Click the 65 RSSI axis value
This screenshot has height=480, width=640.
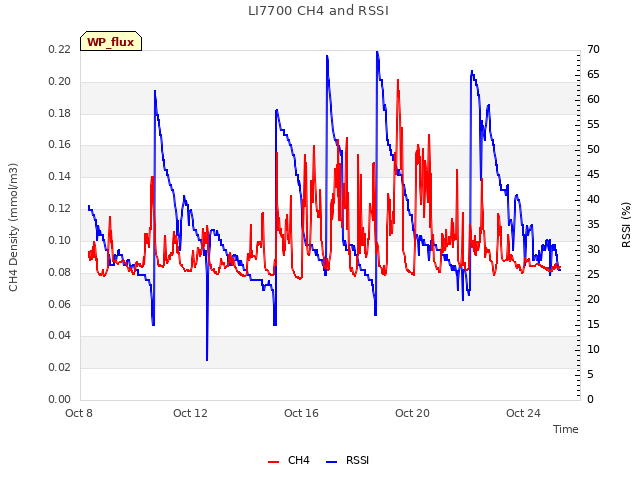[x=593, y=75]
